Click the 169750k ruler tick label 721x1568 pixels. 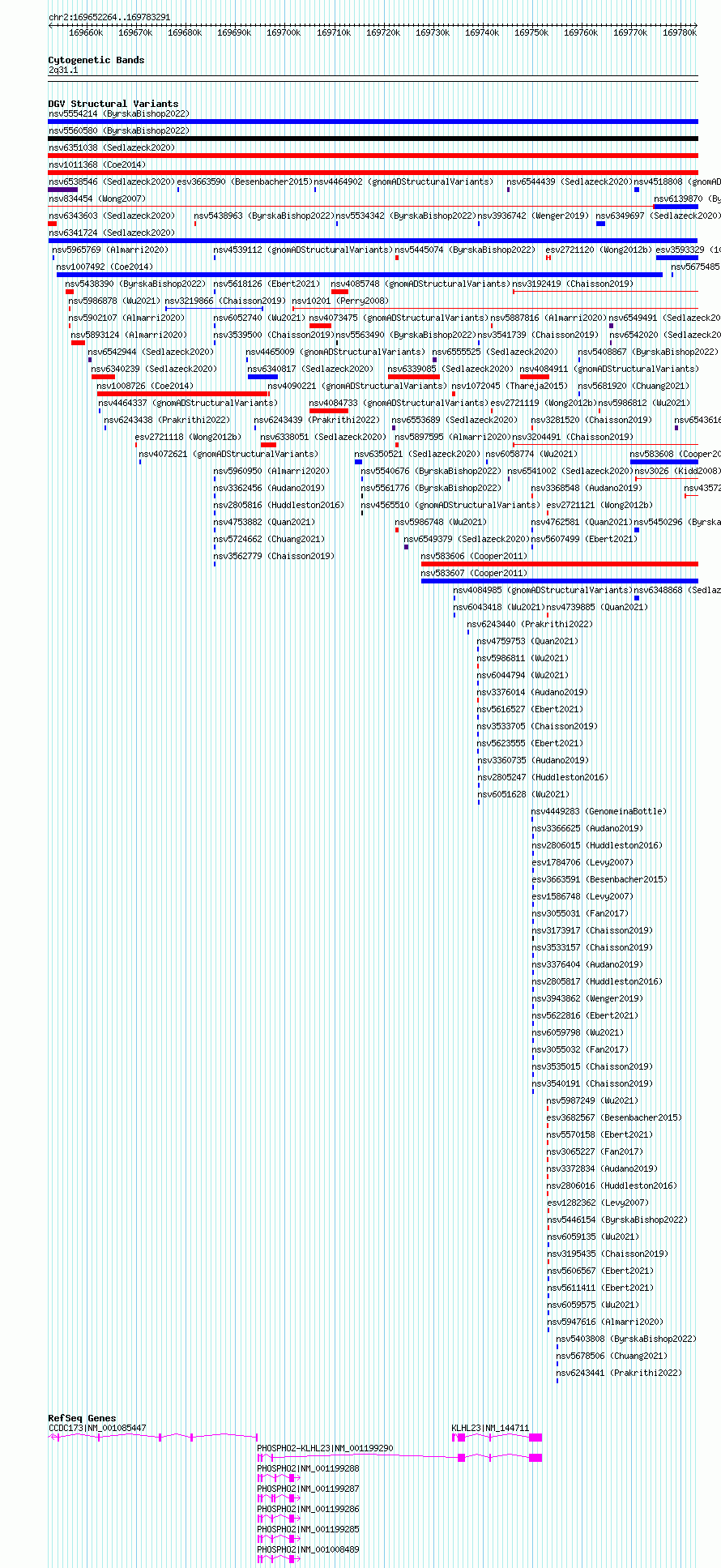[531, 32]
